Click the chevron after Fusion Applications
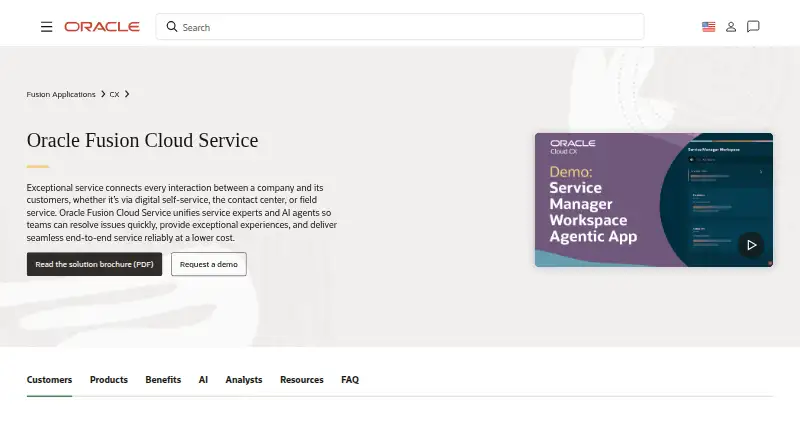Image resolution: width=800 pixels, height=440 pixels. pyautogui.click(x=103, y=94)
